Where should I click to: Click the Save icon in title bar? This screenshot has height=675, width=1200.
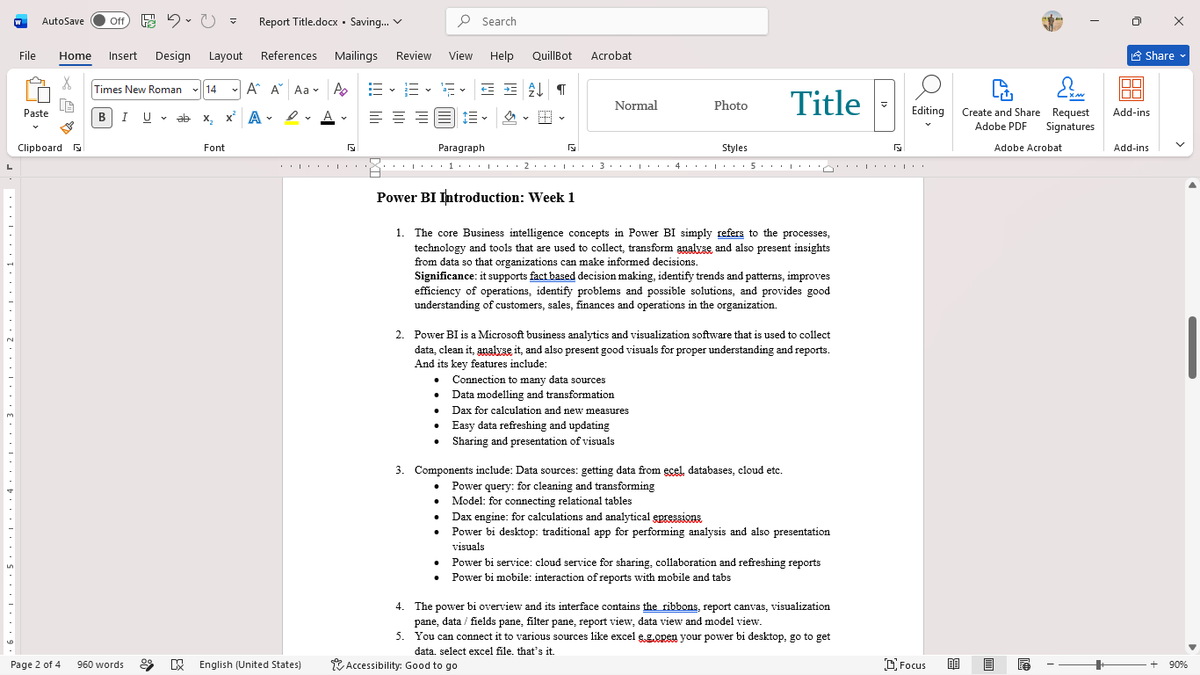coord(148,21)
